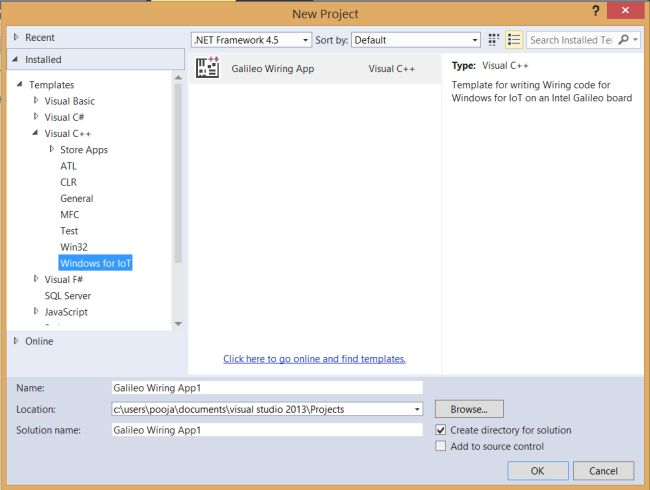Open the Location path dropdown arrow
The height and width of the screenshot is (490, 650).
coord(417,410)
